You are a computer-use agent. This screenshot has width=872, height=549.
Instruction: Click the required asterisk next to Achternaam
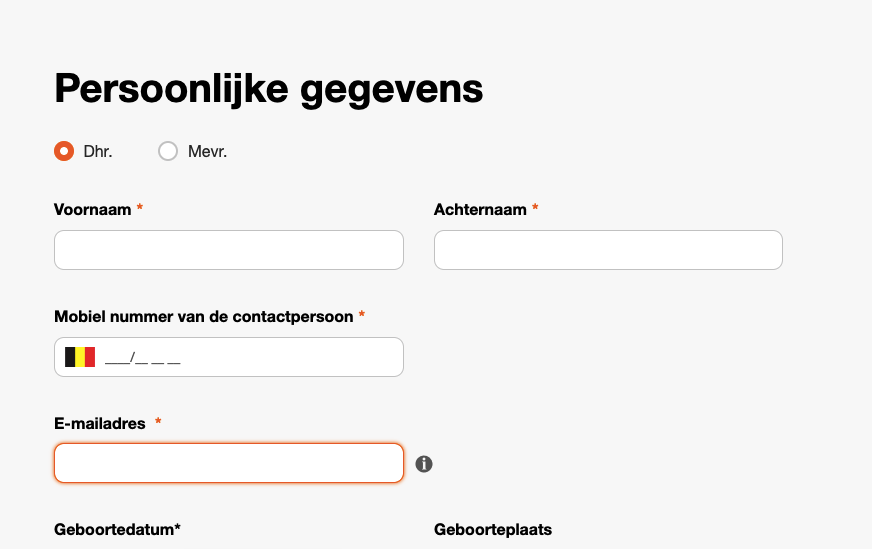tap(535, 207)
